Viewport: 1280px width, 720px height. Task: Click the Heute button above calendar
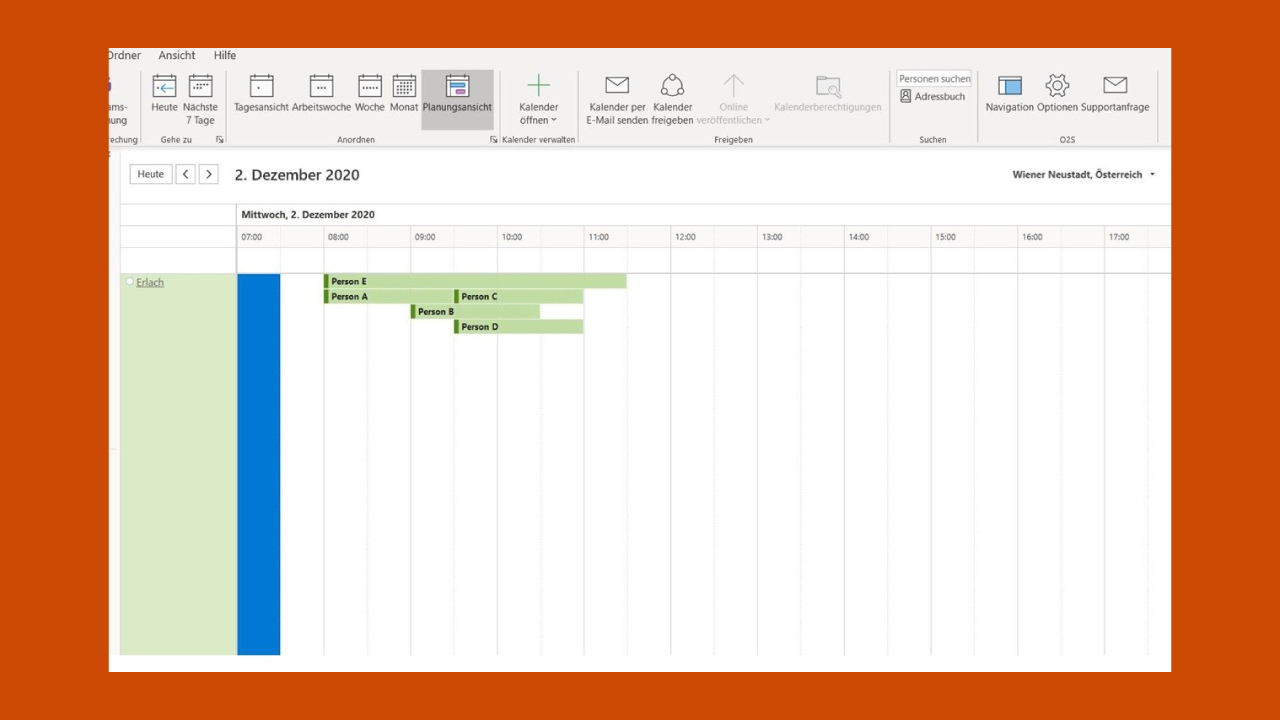[x=151, y=175]
